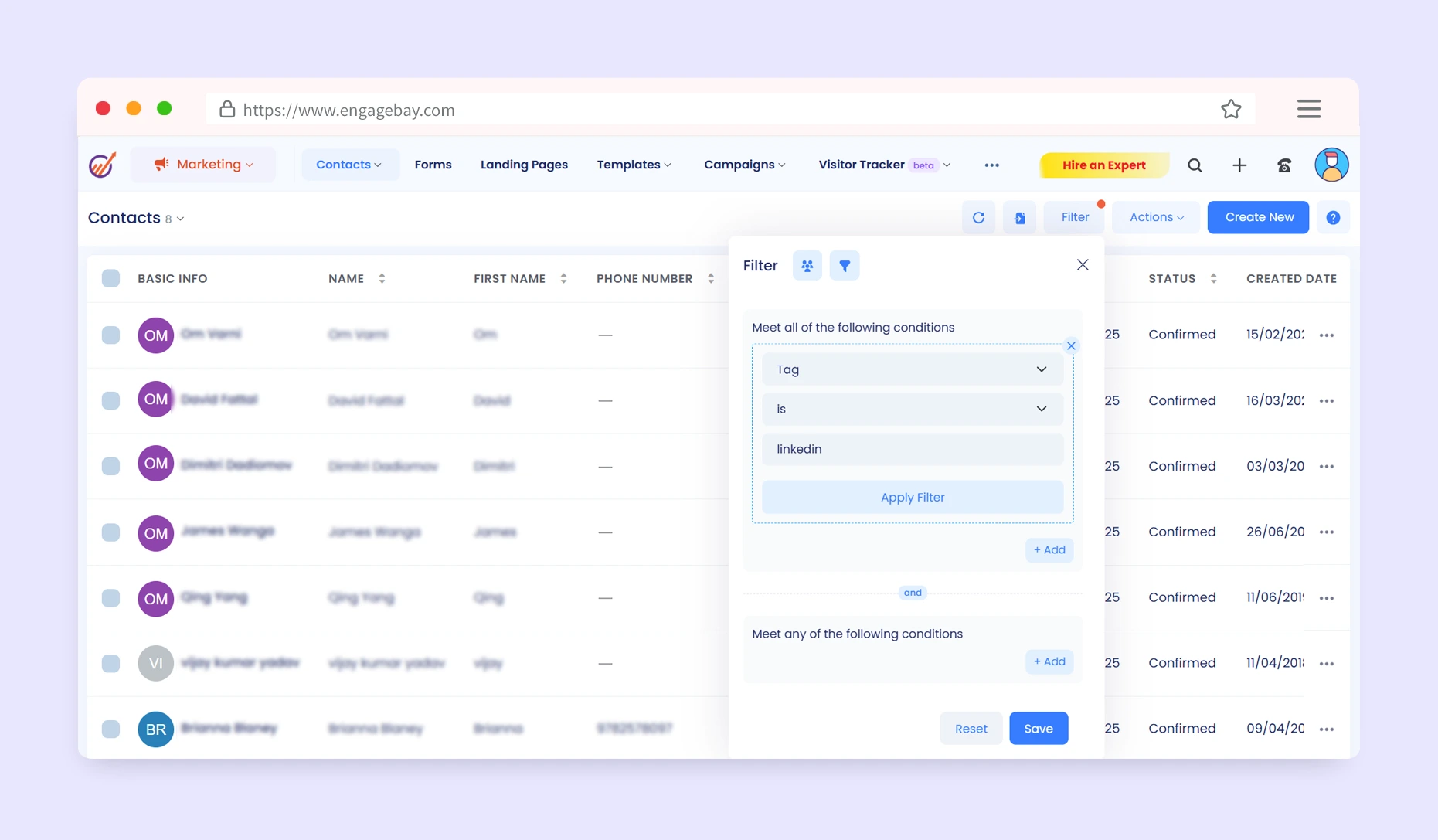This screenshot has height=840, width=1438.
Task: Expand the Actions dropdown
Action: click(x=1155, y=217)
